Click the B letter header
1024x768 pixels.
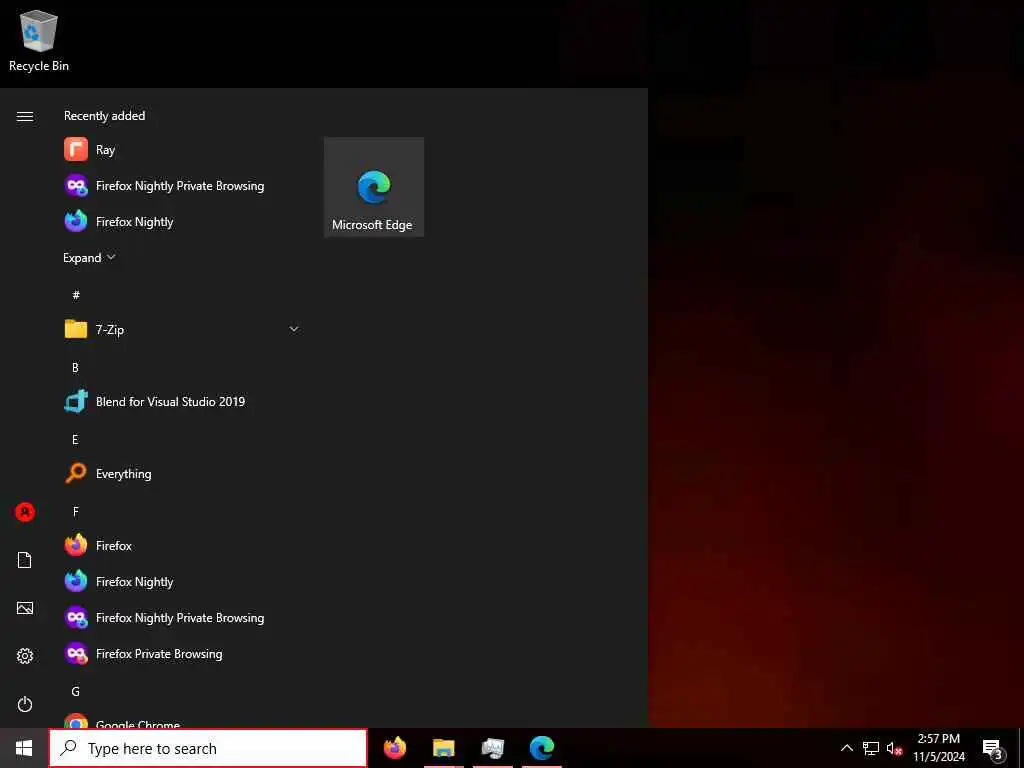[75, 368]
